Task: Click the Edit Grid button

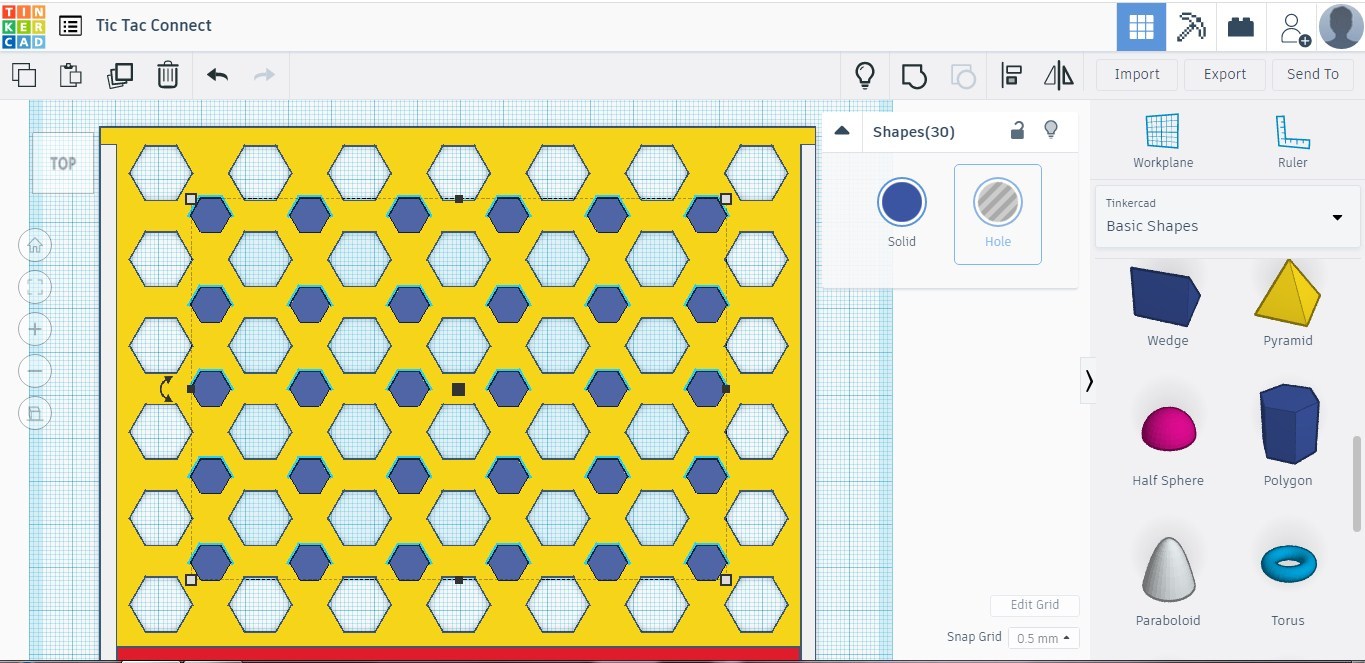Action: pyautogui.click(x=1035, y=605)
